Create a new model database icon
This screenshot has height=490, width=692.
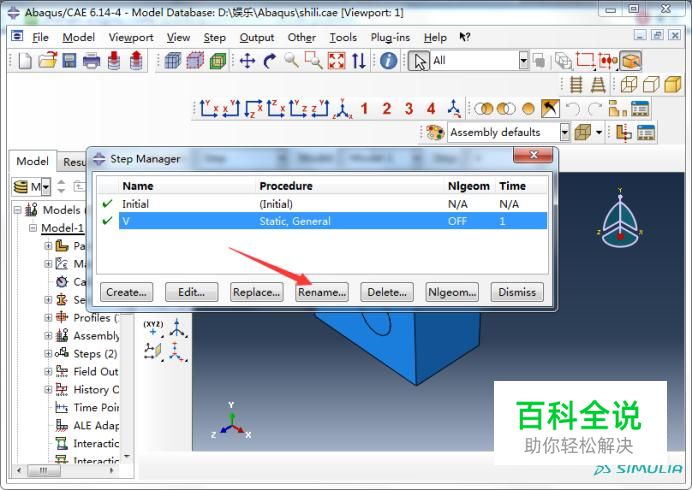tap(25, 60)
